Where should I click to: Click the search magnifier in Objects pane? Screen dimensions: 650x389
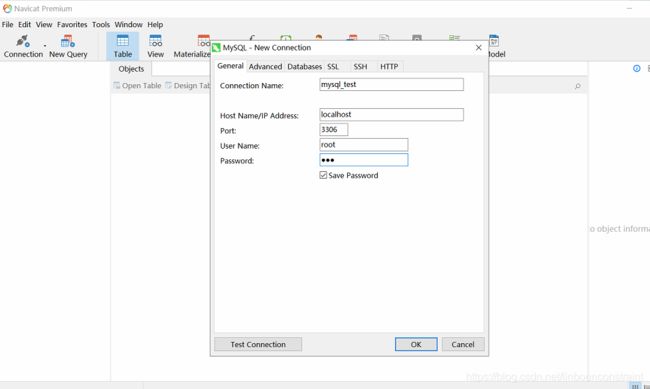click(x=577, y=86)
